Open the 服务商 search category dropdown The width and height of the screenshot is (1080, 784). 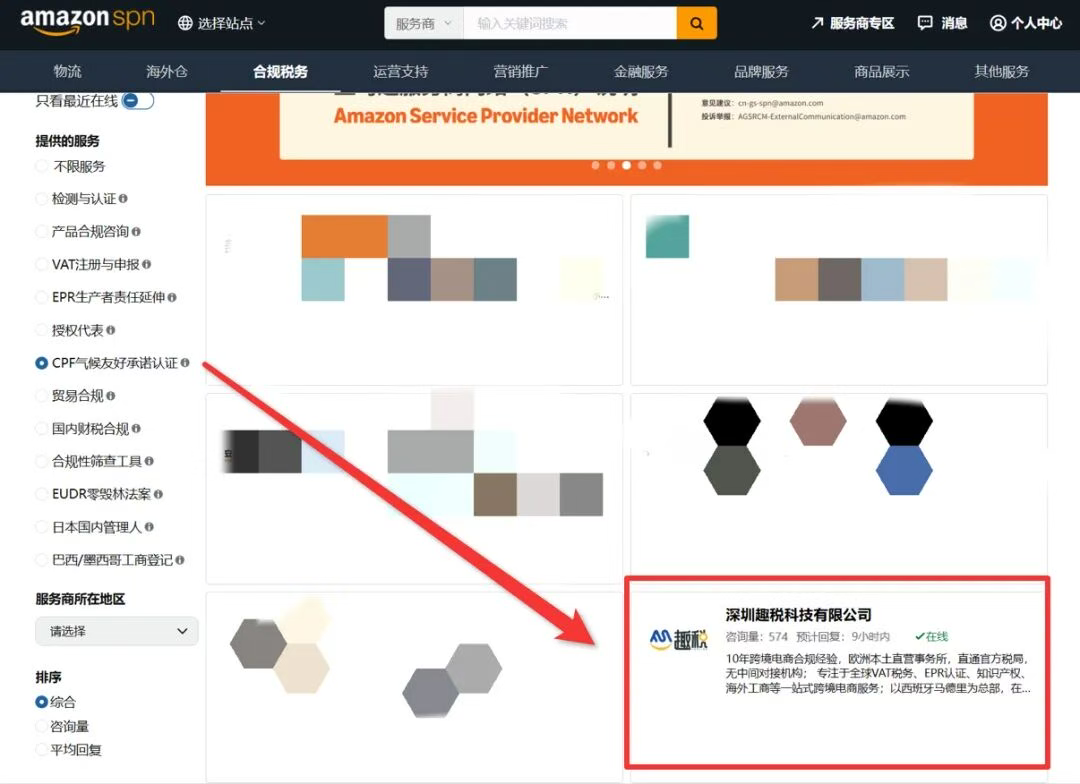[423, 22]
